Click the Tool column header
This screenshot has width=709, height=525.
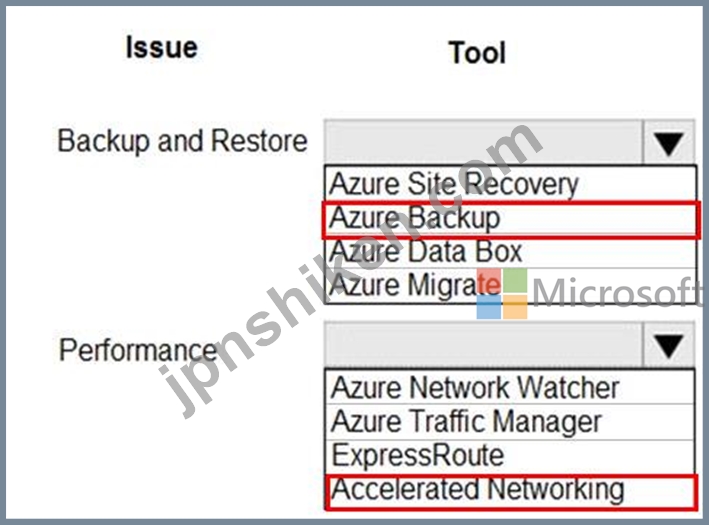pyautogui.click(x=477, y=53)
